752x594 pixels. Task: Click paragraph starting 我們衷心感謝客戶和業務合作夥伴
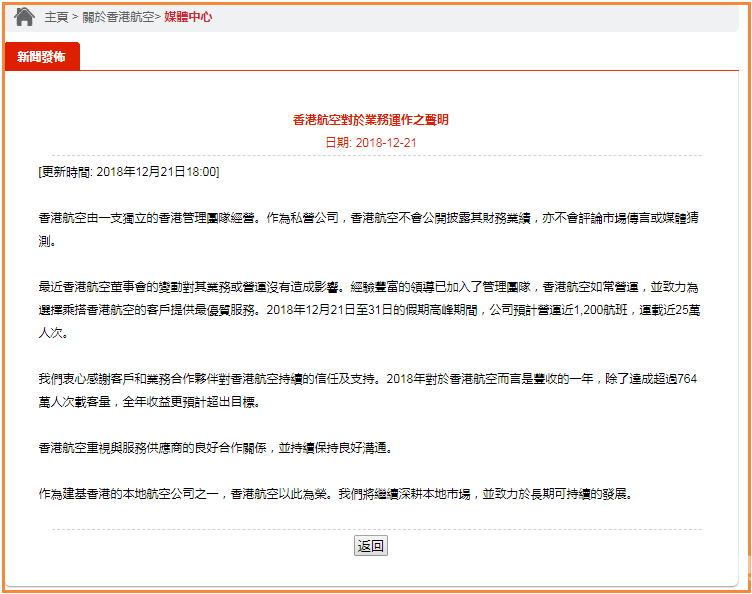pyautogui.click(x=367, y=390)
